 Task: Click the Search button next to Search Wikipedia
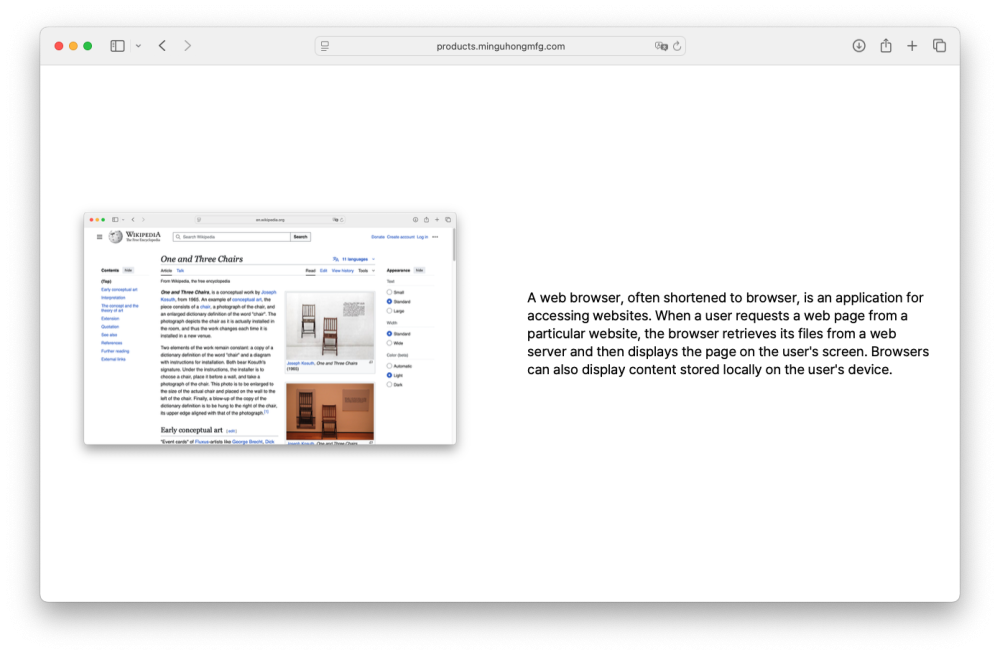point(300,237)
